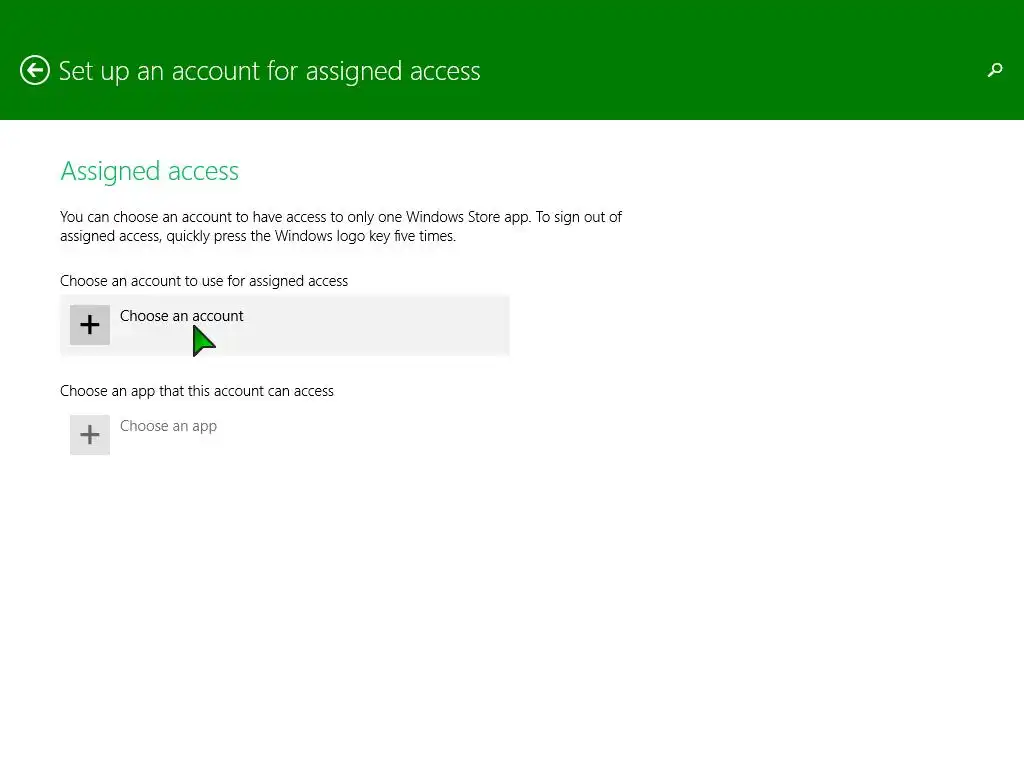Click the 'Choose an account to use for assigned access' label
This screenshot has width=1024, height=768.
point(204,281)
